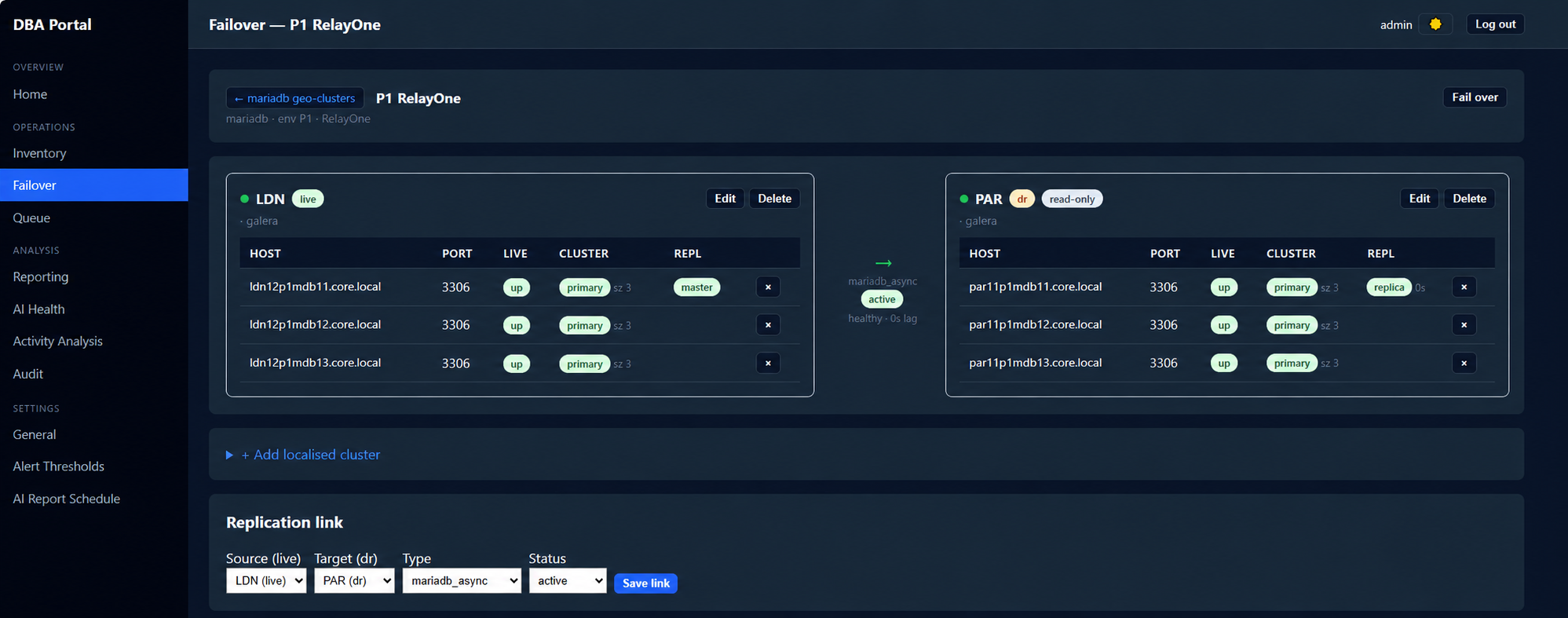The height and width of the screenshot is (618, 1568).
Task: Go back to mariadb geo-clusters
Action: click(x=294, y=98)
